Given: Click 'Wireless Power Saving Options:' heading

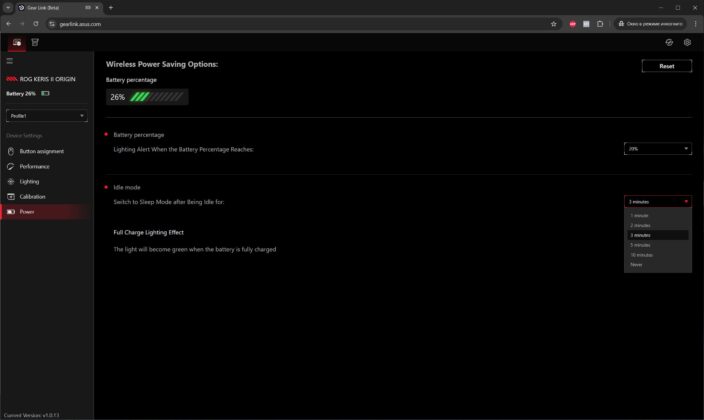Looking at the screenshot, I should [x=162, y=64].
